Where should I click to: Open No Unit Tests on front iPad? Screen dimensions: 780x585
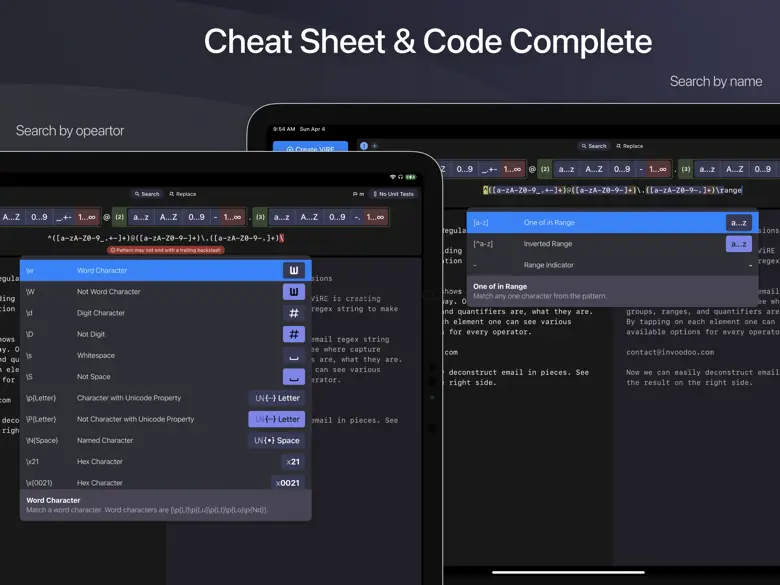click(393, 194)
